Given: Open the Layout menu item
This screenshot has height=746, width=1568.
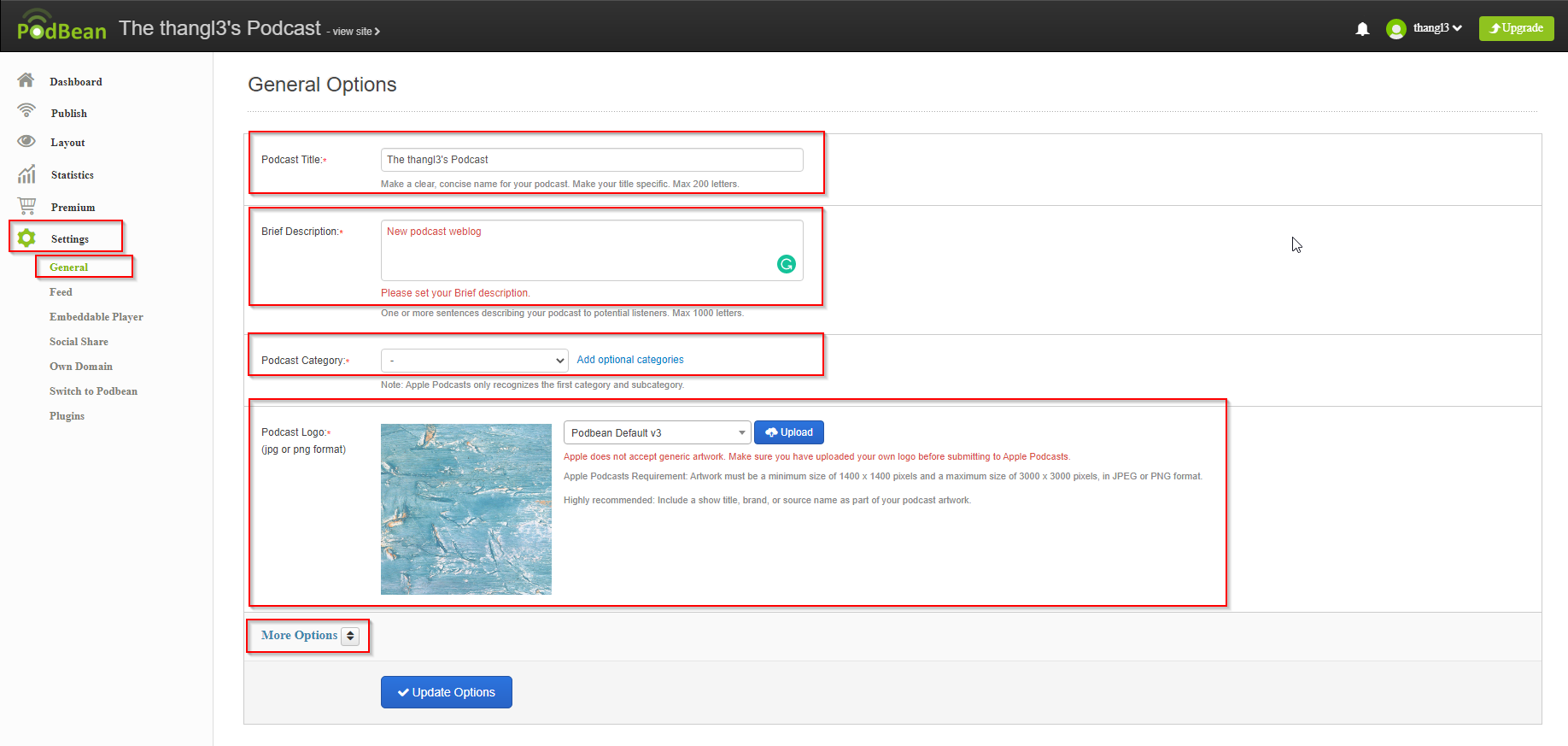Looking at the screenshot, I should coord(68,143).
